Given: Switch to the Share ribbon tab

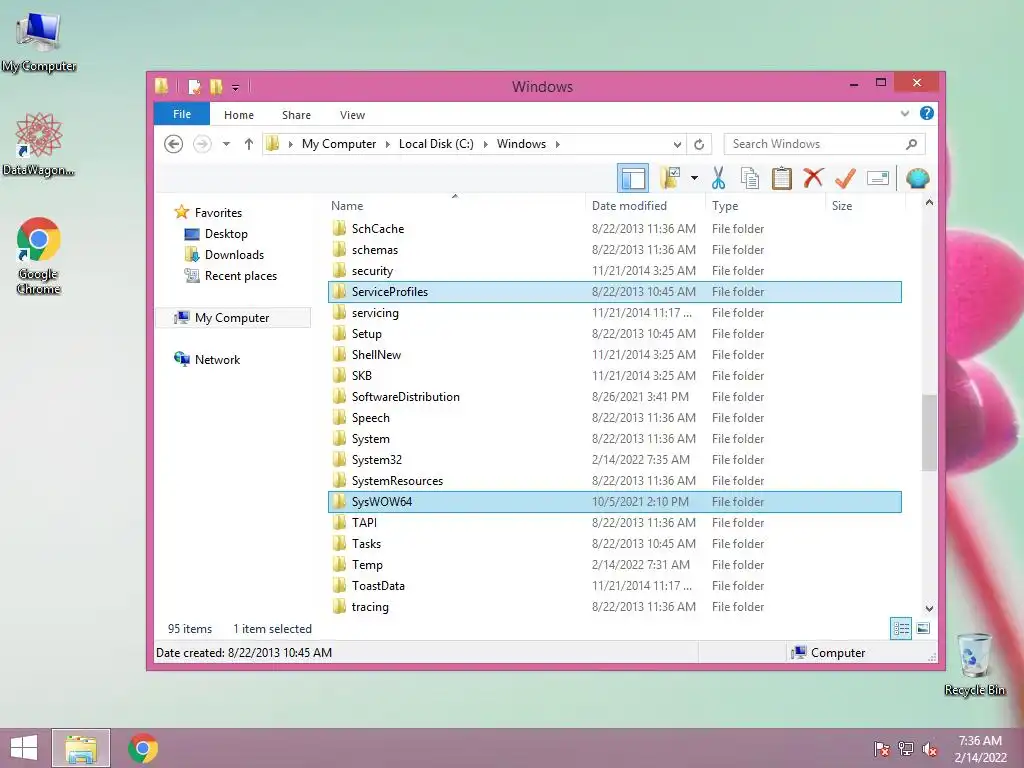Looking at the screenshot, I should [296, 115].
